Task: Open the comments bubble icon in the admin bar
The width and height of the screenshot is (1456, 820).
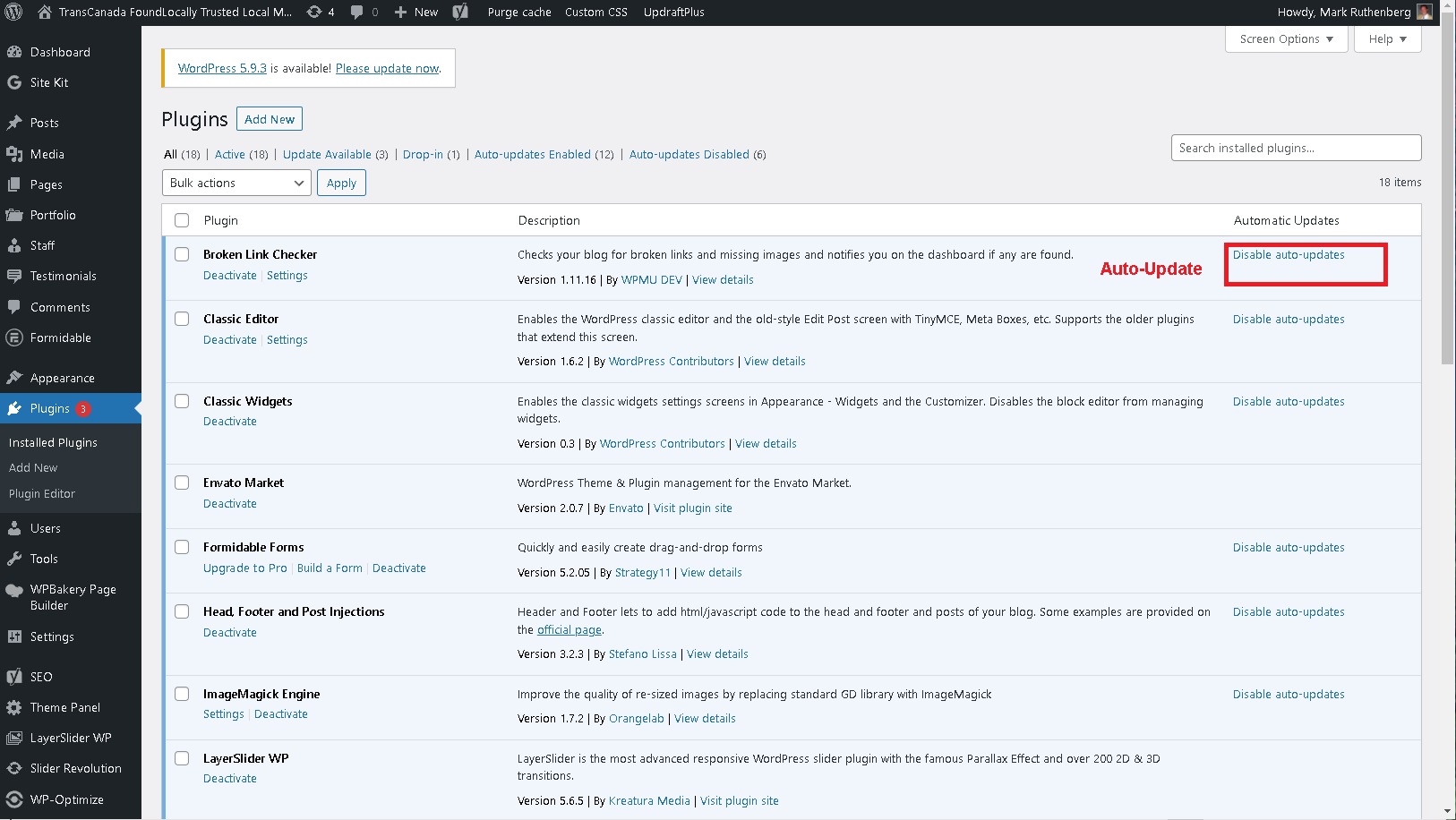Action: (x=357, y=13)
